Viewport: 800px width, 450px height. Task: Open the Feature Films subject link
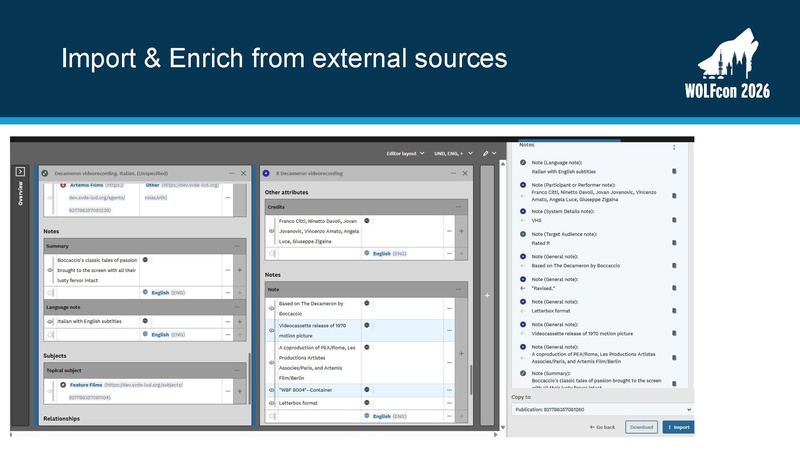coord(86,385)
